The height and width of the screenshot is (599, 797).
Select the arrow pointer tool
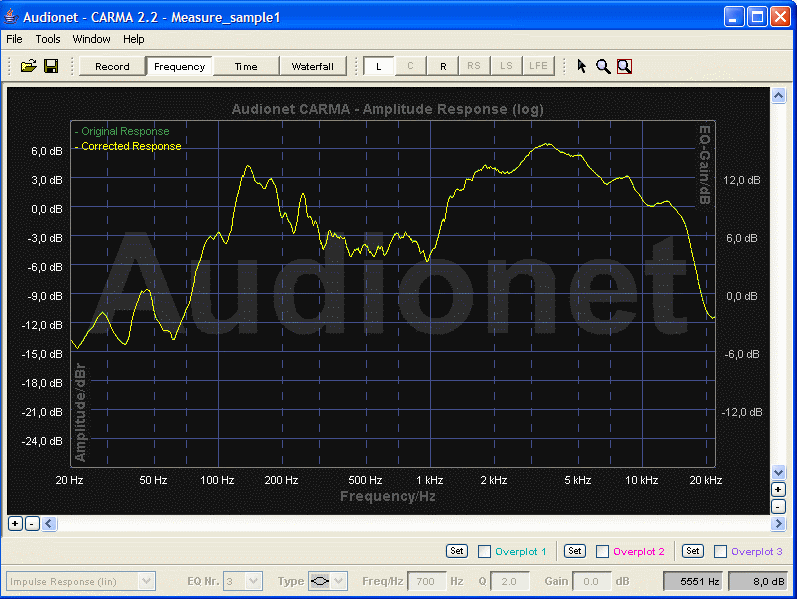581,66
